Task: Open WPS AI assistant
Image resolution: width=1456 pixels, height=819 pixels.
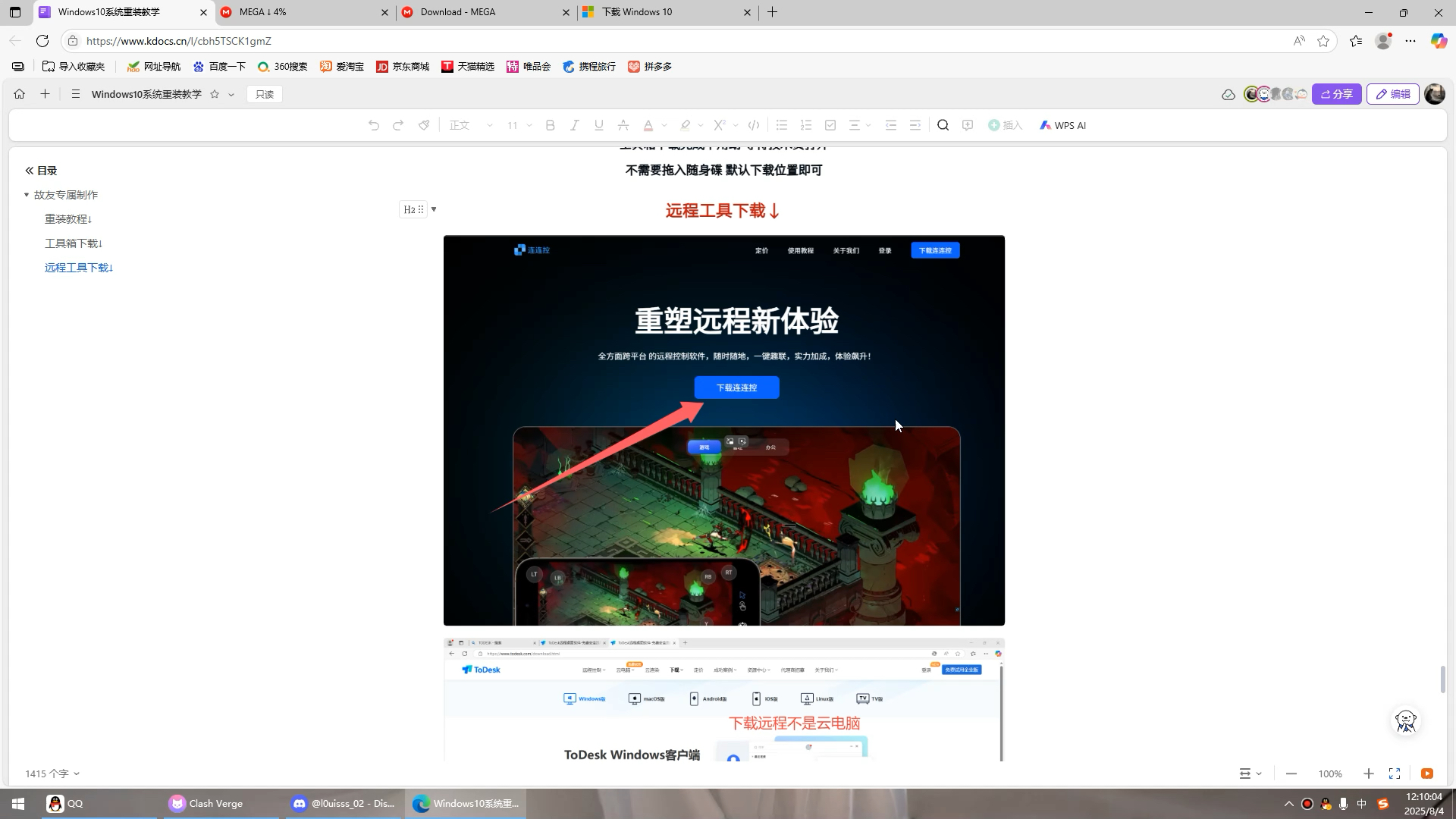Action: point(1062,125)
